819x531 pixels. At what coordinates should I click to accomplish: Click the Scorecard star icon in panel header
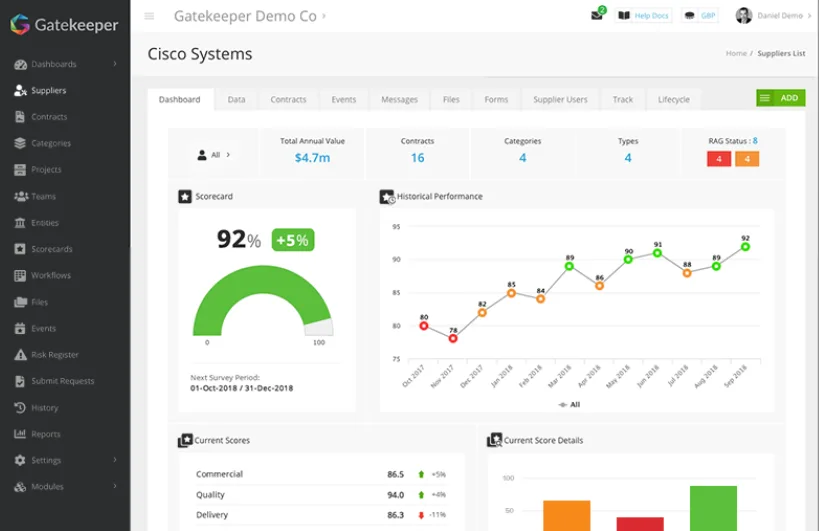(185, 197)
